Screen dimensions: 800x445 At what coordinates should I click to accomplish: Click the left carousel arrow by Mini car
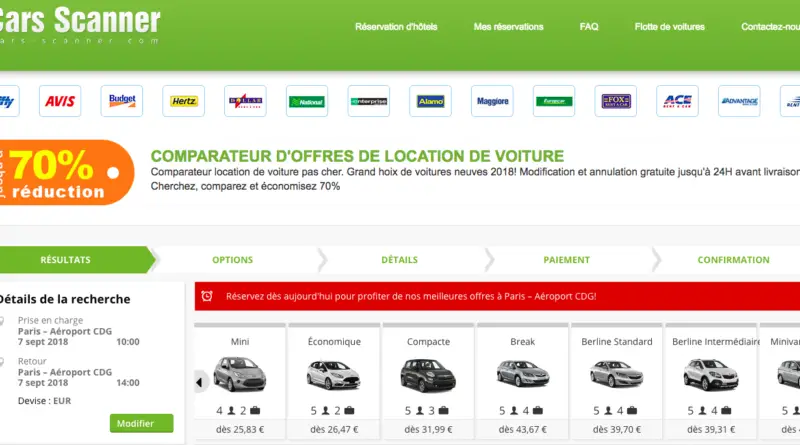point(199,382)
